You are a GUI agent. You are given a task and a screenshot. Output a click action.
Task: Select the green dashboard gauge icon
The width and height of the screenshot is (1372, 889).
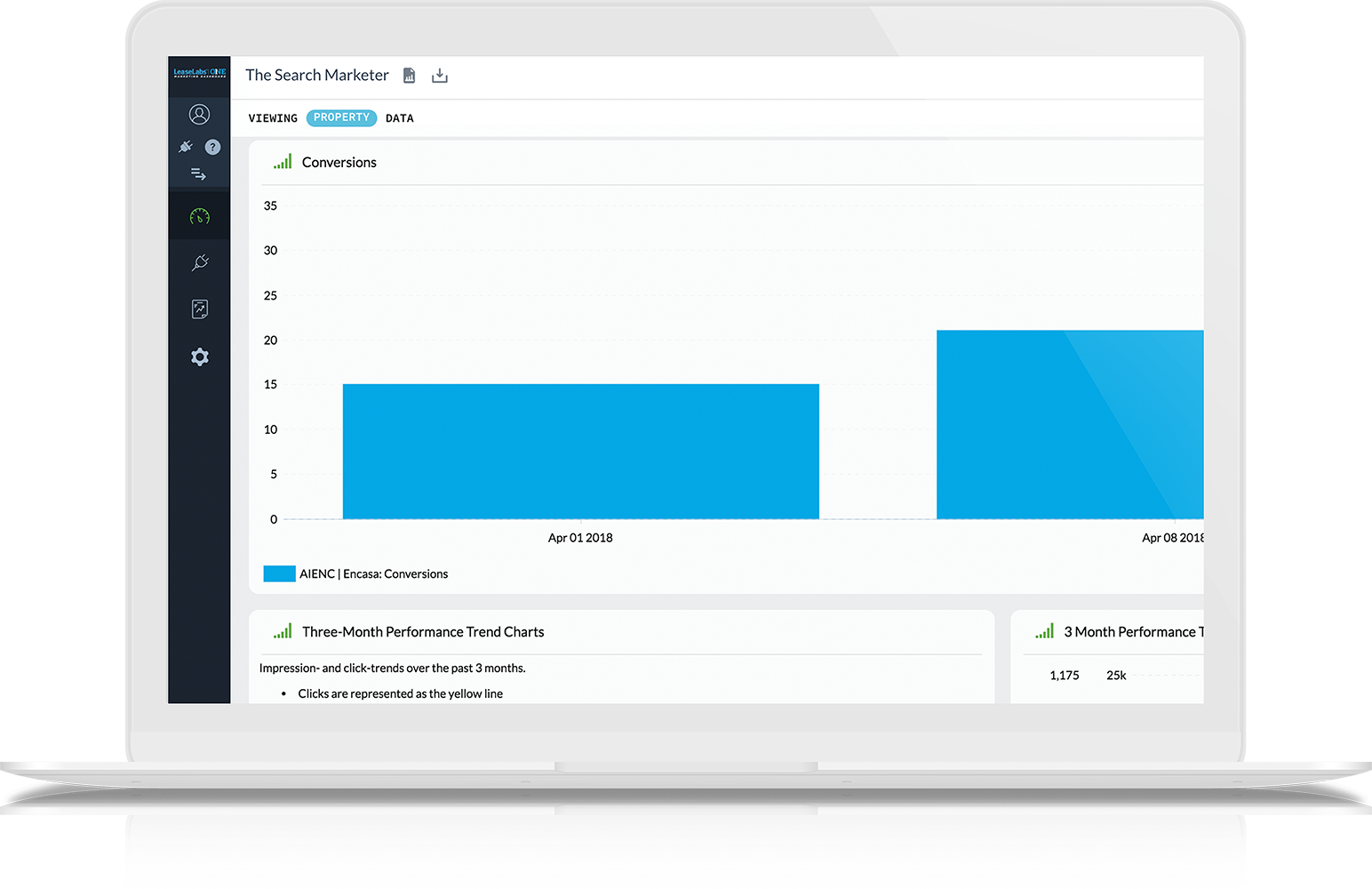pos(199,216)
